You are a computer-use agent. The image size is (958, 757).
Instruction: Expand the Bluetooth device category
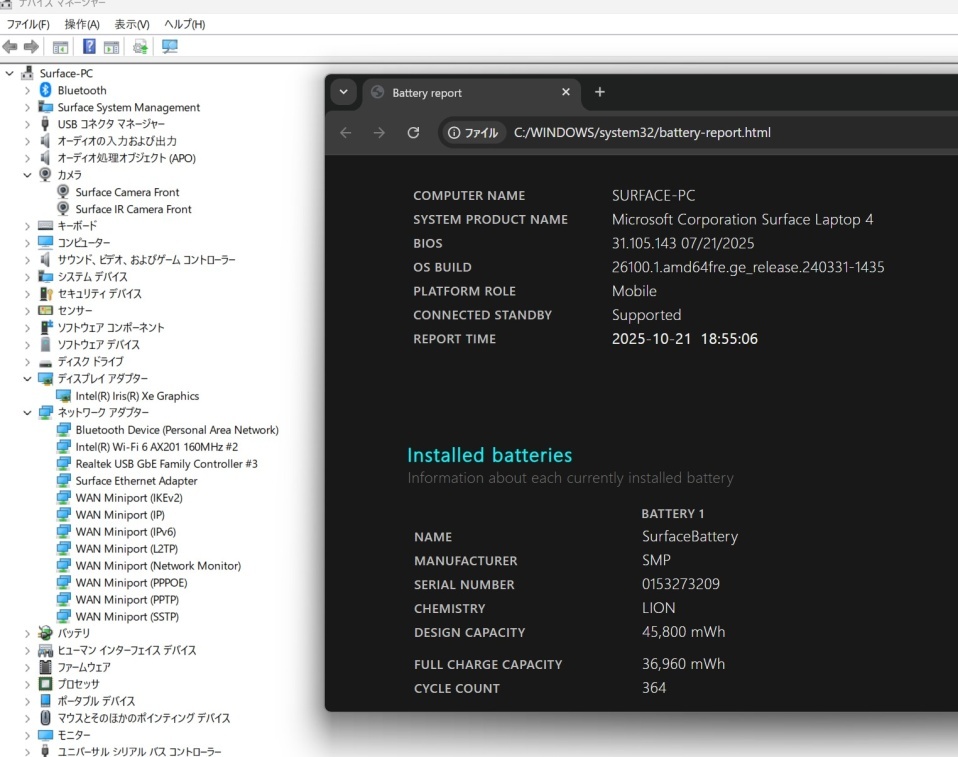(28, 90)
